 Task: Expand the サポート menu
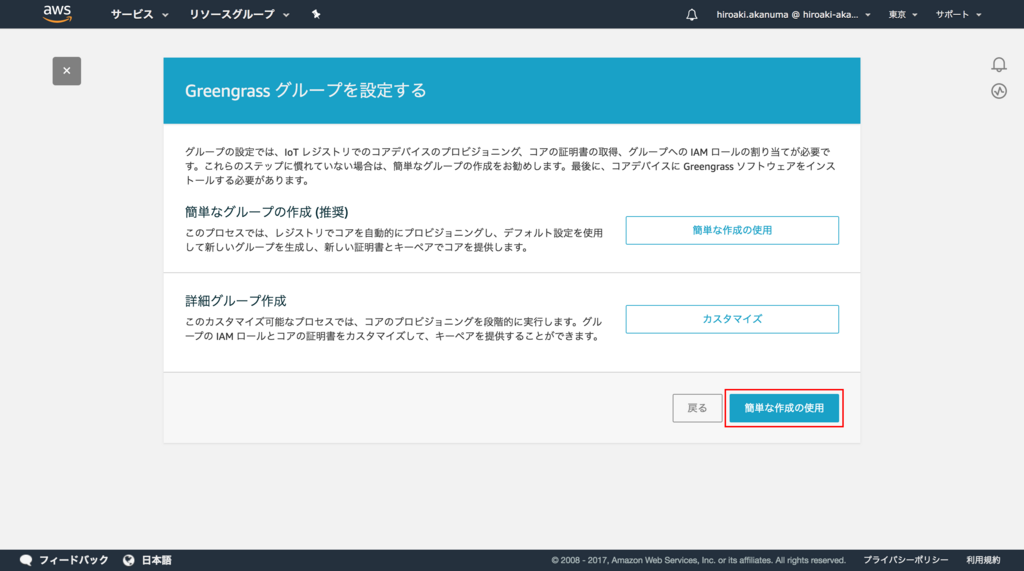coord(958,14)
